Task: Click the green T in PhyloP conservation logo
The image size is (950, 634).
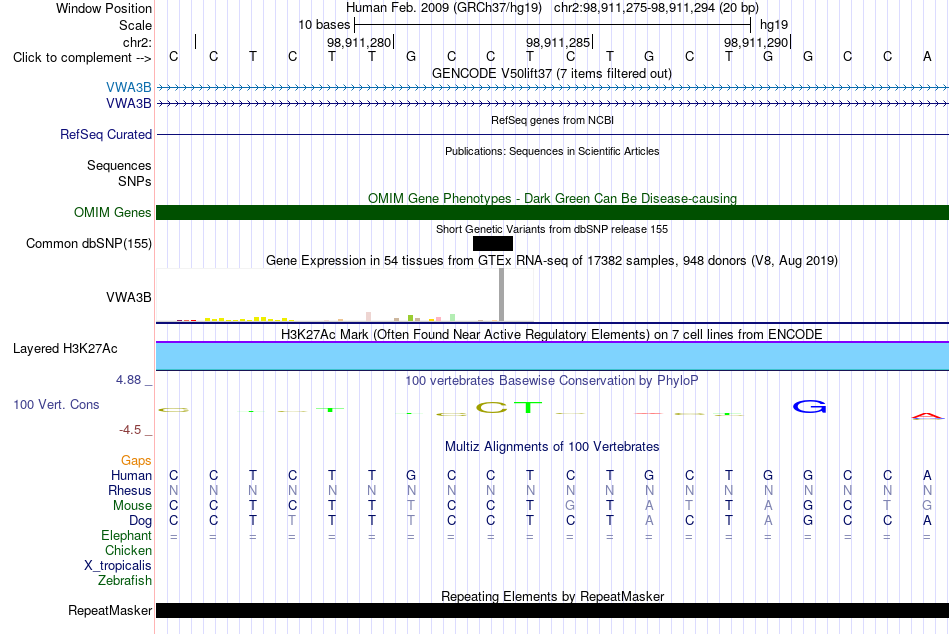Action: coord(528,407)
